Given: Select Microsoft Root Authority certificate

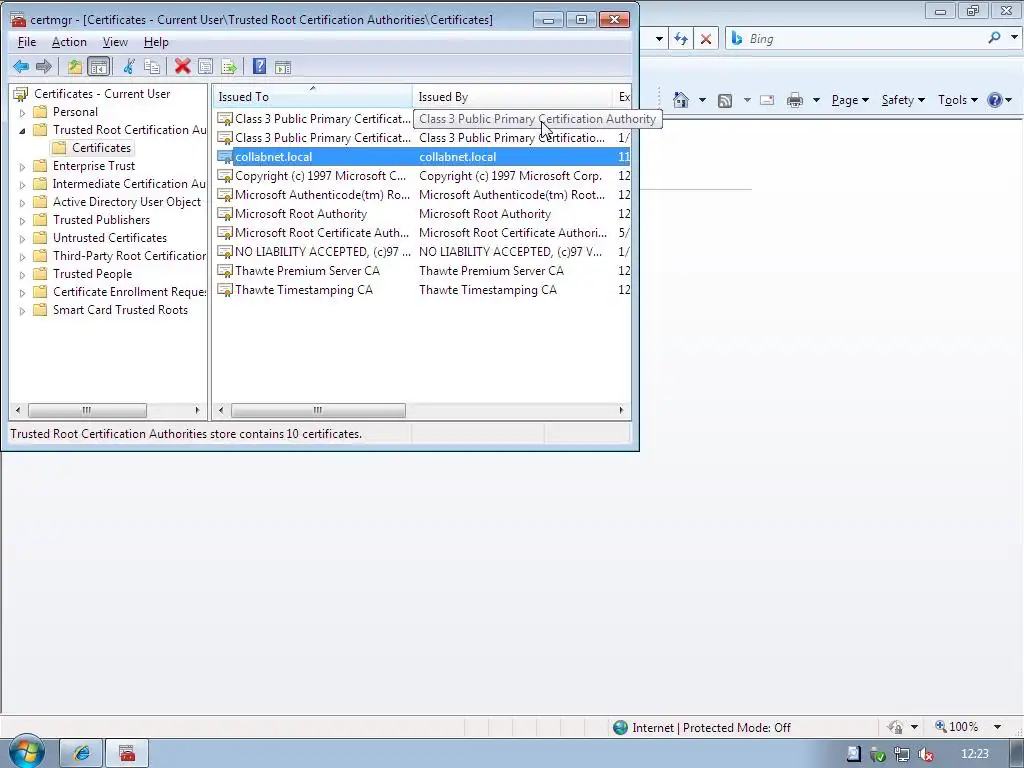Looking at the screenshot, I should click(423, 214).
